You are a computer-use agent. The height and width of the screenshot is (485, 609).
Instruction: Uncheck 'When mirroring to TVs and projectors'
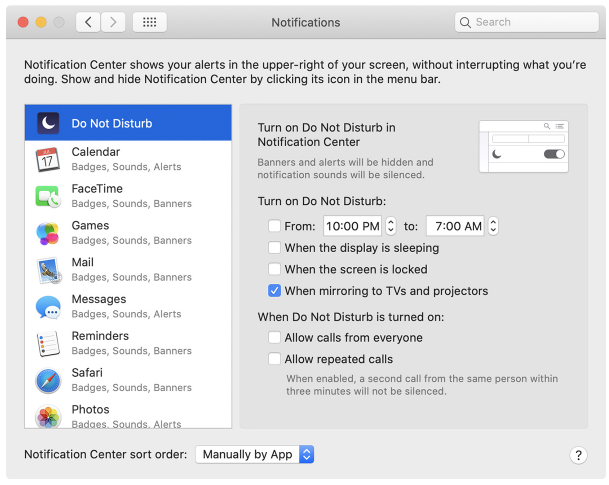point(275,292)
